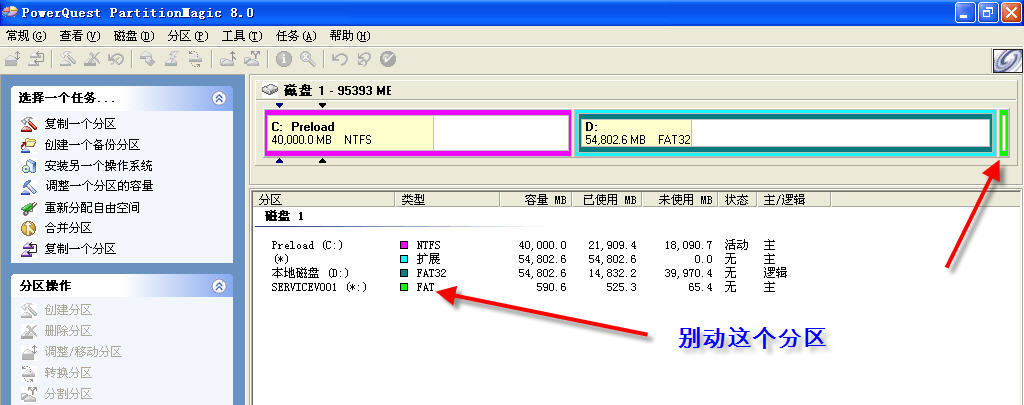Select the small green SERVICEV001 partition block
Image resolution: width=1024 pixels, height=405 pixels.
coord(1004,133)
